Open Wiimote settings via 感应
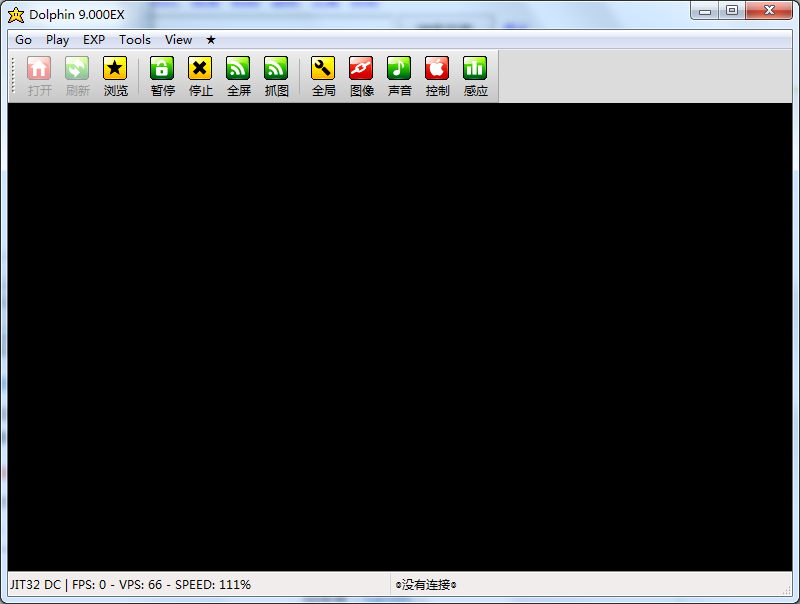800x604 pixels. [x=475, y=74]
